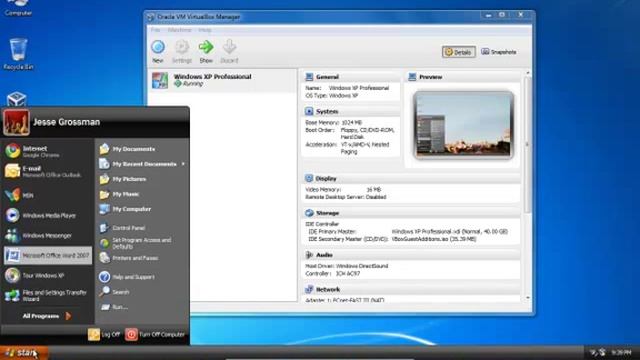Open the Machine menu in VirtualBox Manager
This screenshot has width=640, height=360.
point(180,30)
